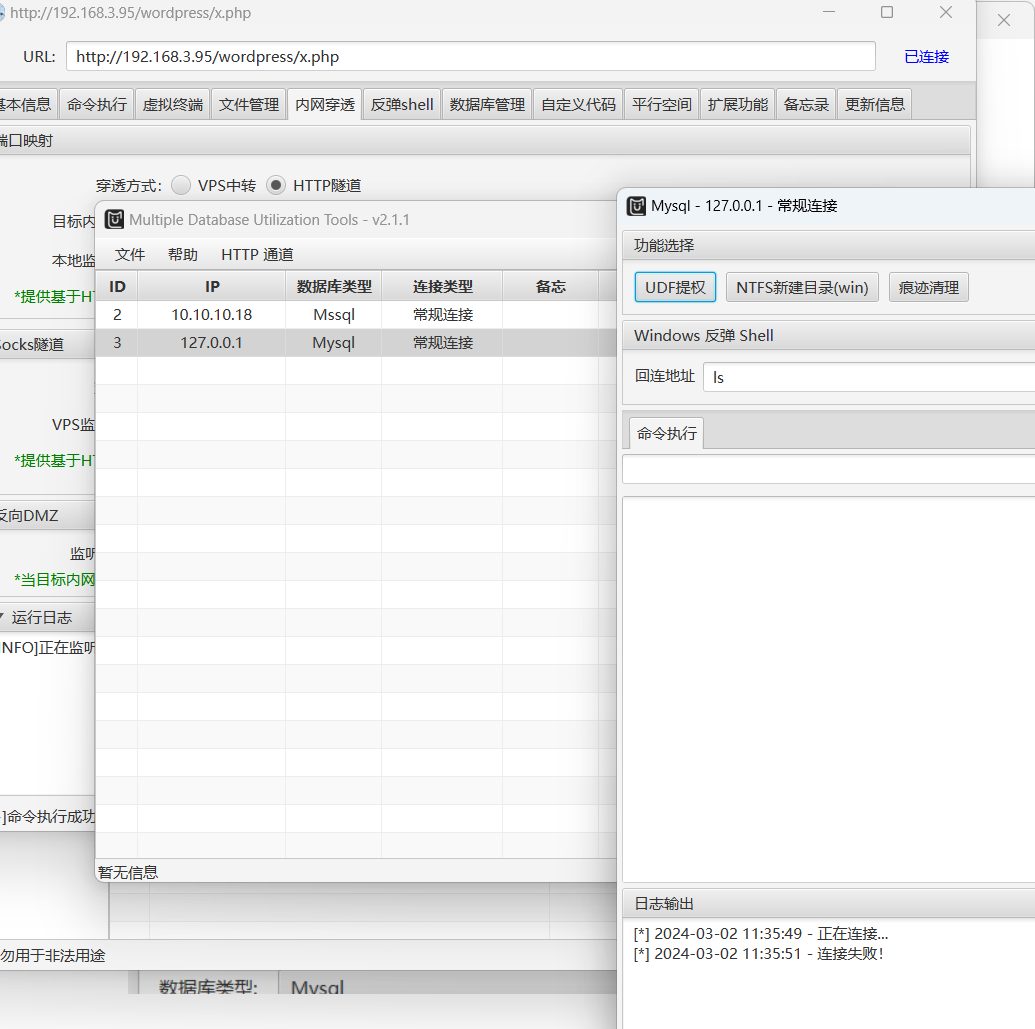Switch to the 数据库管理 tab
This screenshot has width=1035, height=1029.
(487, 104)
